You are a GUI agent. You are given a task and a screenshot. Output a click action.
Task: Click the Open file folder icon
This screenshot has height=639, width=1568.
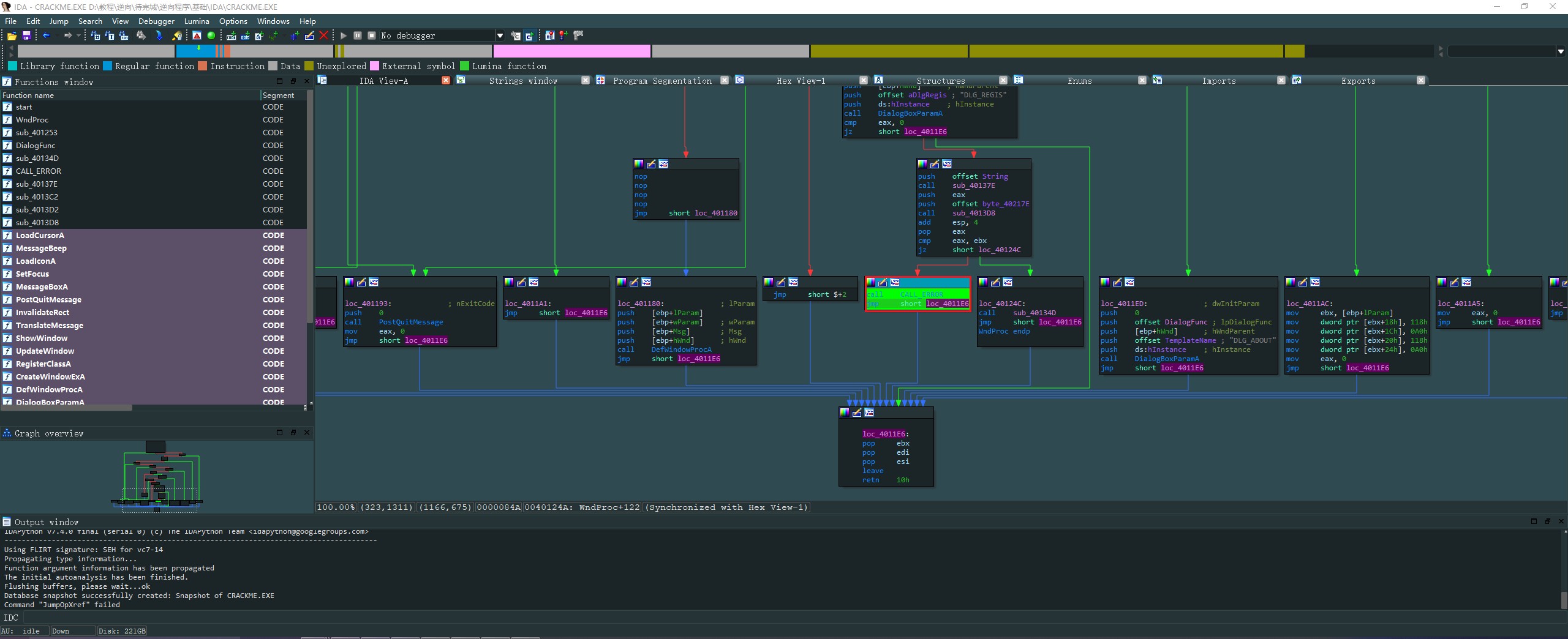(x=12, y=36)
